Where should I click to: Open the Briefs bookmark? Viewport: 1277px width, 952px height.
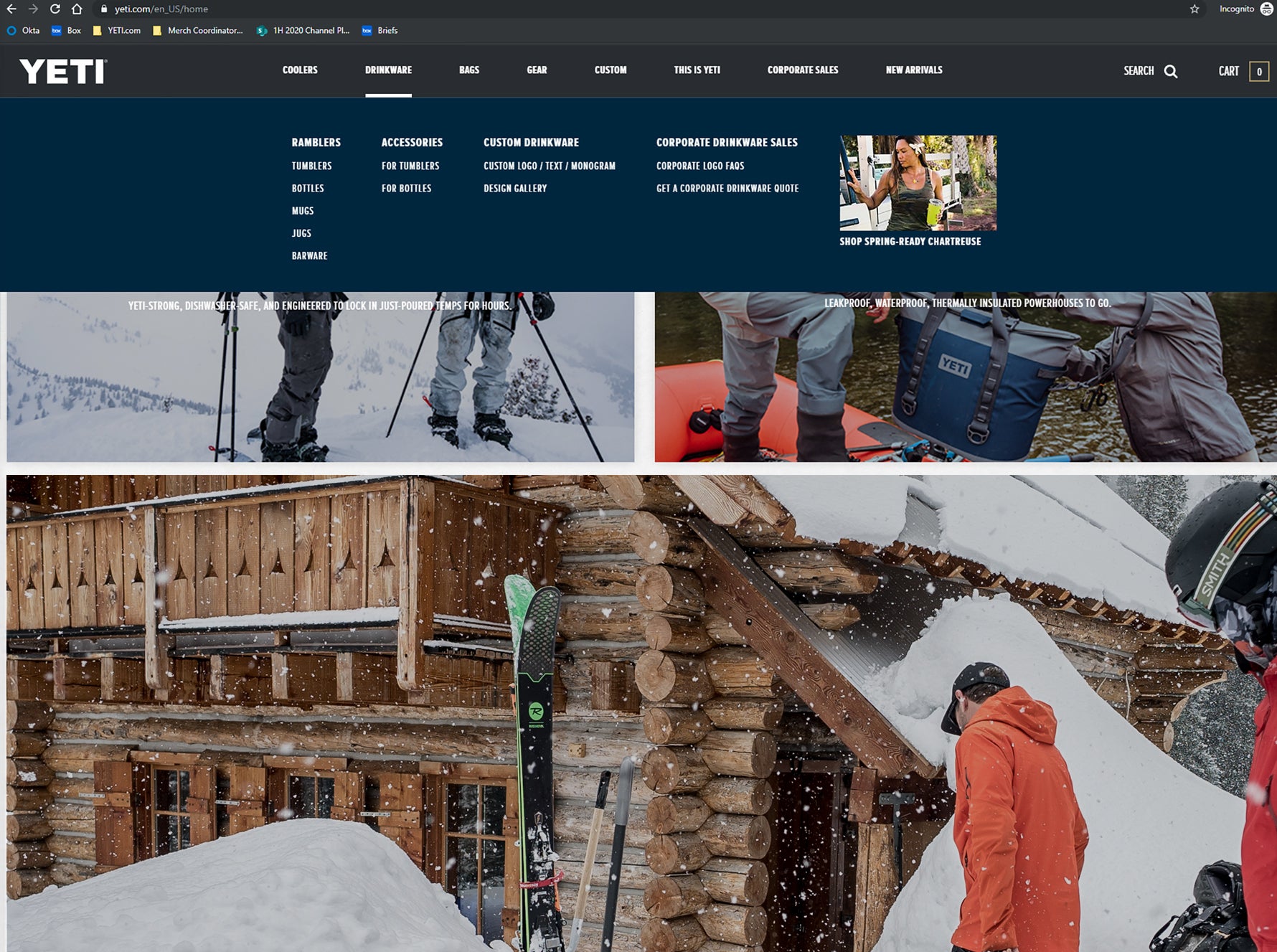coord(380,30)
